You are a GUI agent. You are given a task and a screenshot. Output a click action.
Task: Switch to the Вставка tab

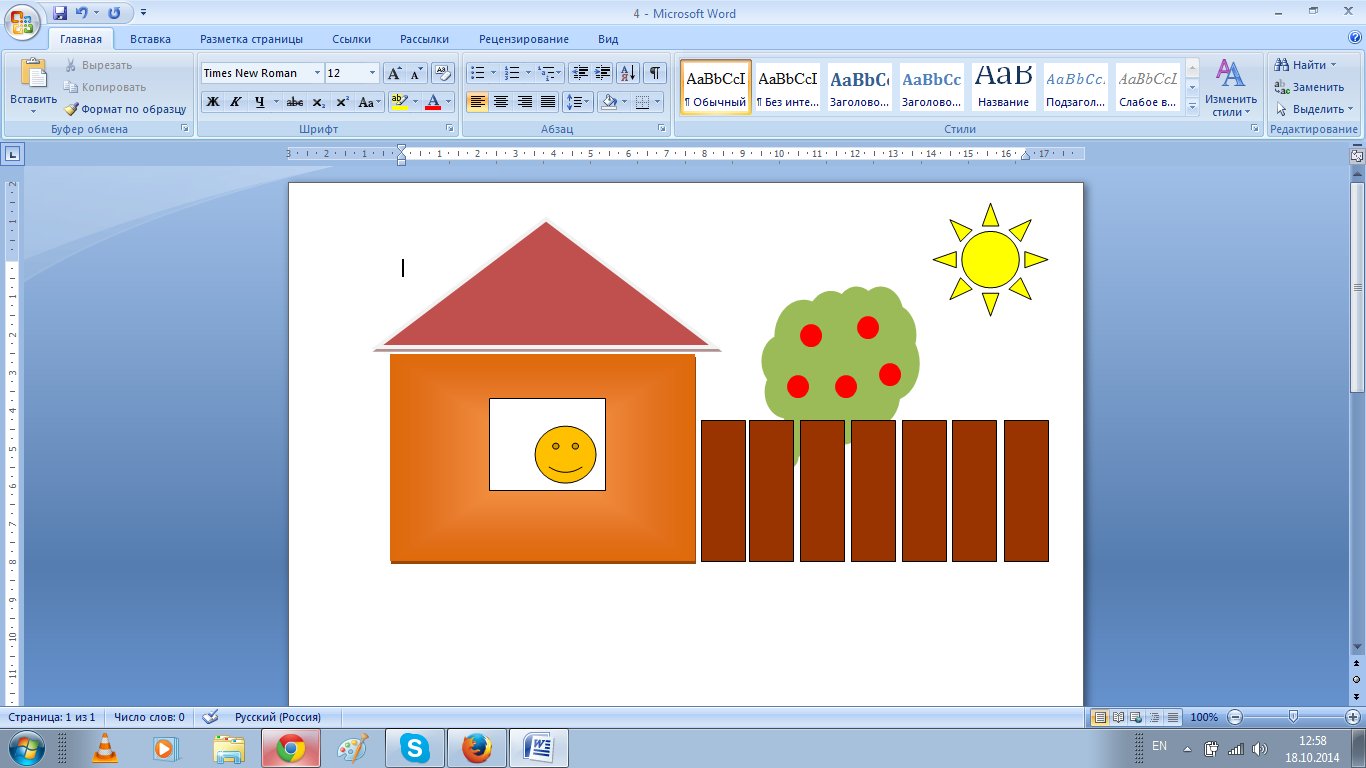pyautogui.click(x=150, y=39)
